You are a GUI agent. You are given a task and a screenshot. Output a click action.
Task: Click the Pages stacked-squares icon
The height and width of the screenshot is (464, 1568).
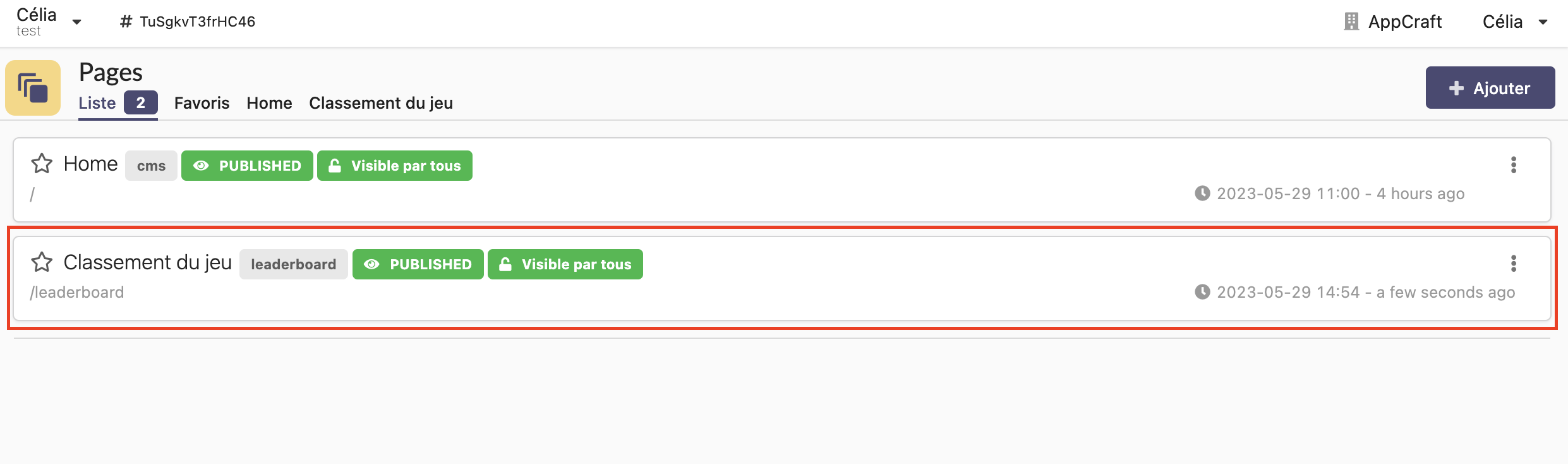tap(33, 88)
